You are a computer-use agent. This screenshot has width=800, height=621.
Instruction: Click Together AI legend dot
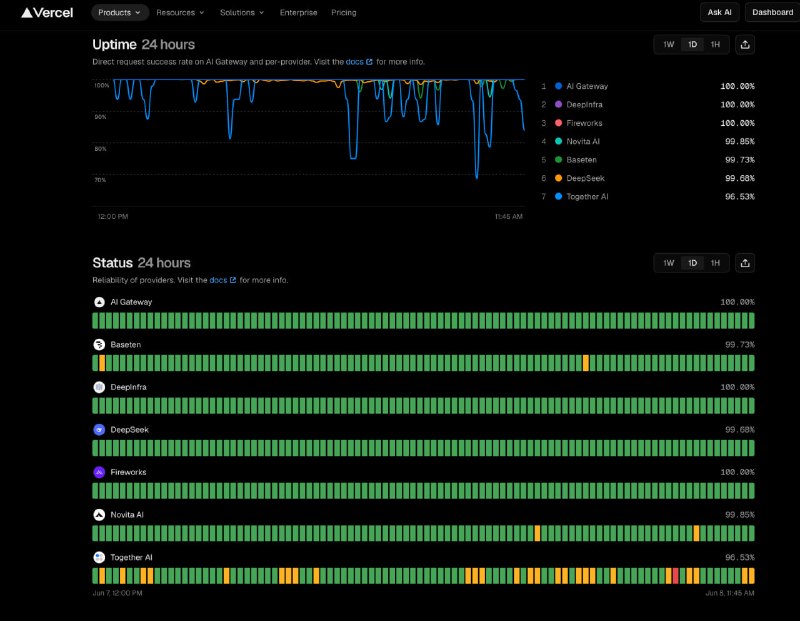click(558, 196)
